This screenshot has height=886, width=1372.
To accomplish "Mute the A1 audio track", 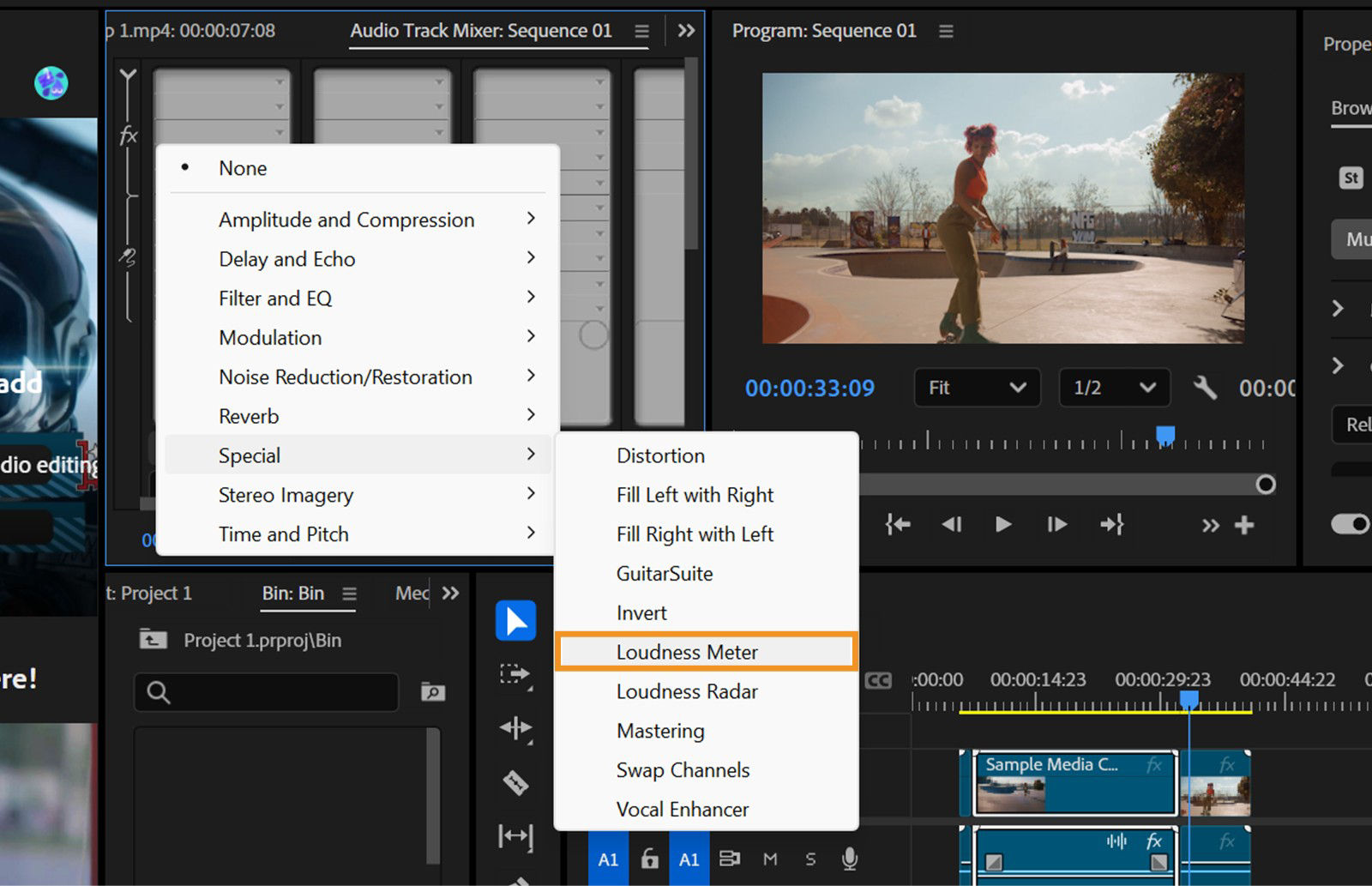I will [770, 859].
